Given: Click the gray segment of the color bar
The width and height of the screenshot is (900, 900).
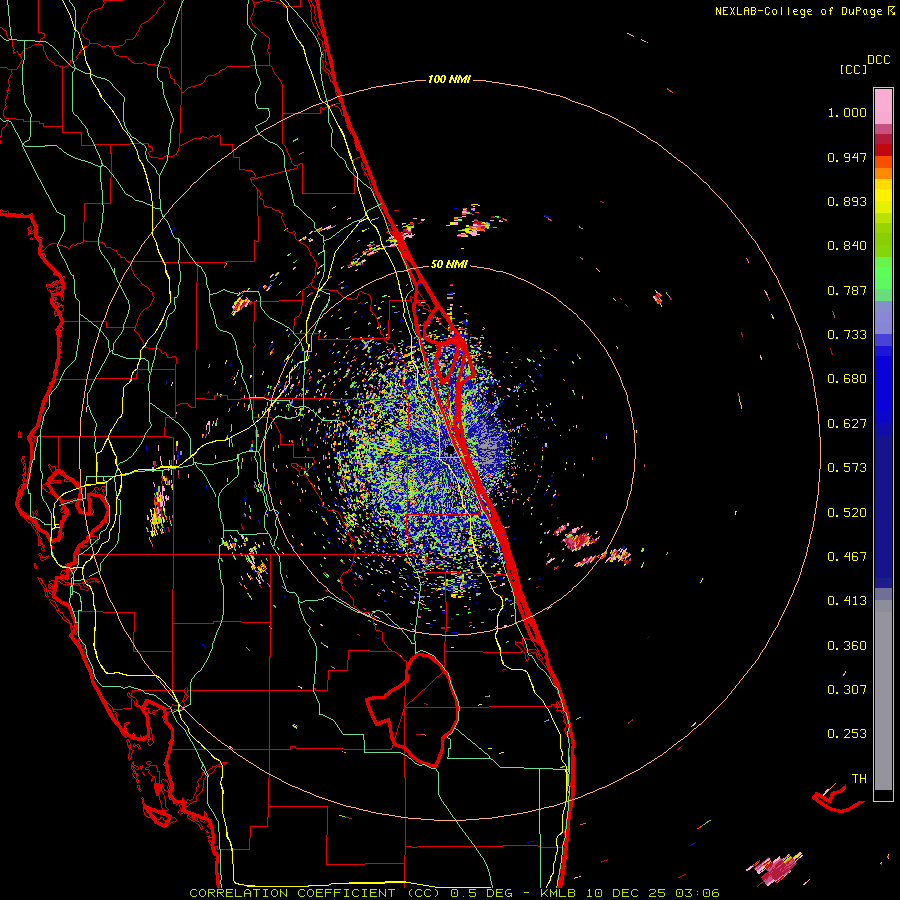Looking at the screenshot, I should click(x=883, y=695).
